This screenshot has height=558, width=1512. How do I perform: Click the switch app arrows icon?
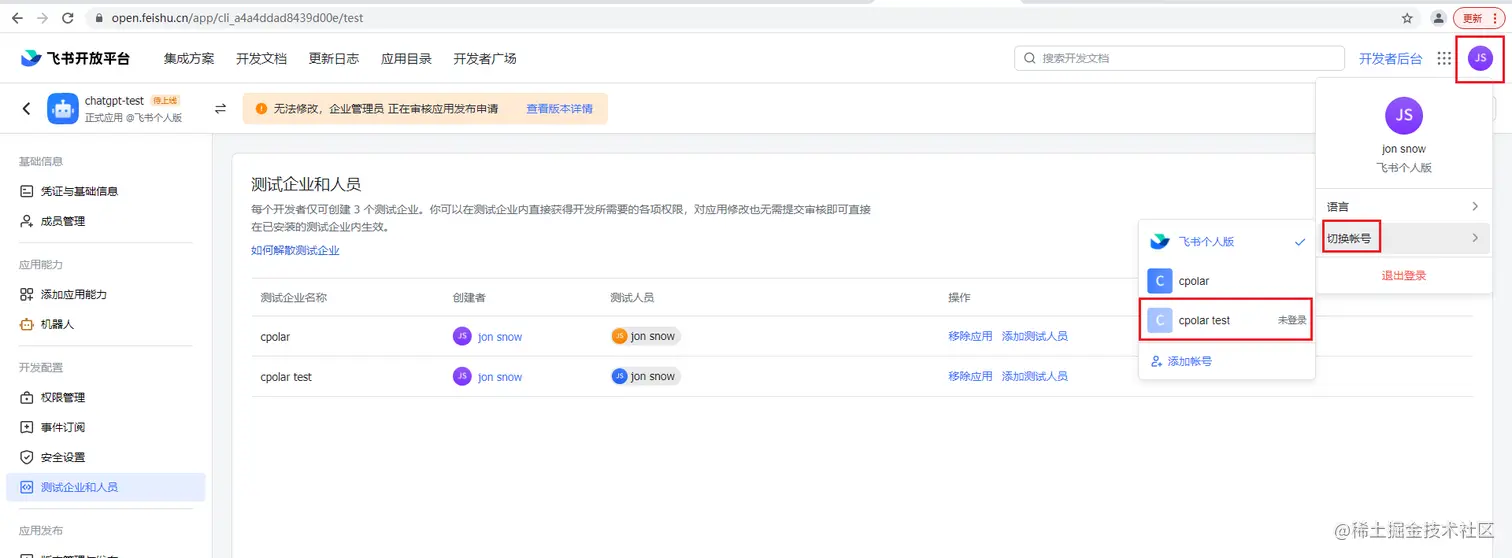[220, 108]
